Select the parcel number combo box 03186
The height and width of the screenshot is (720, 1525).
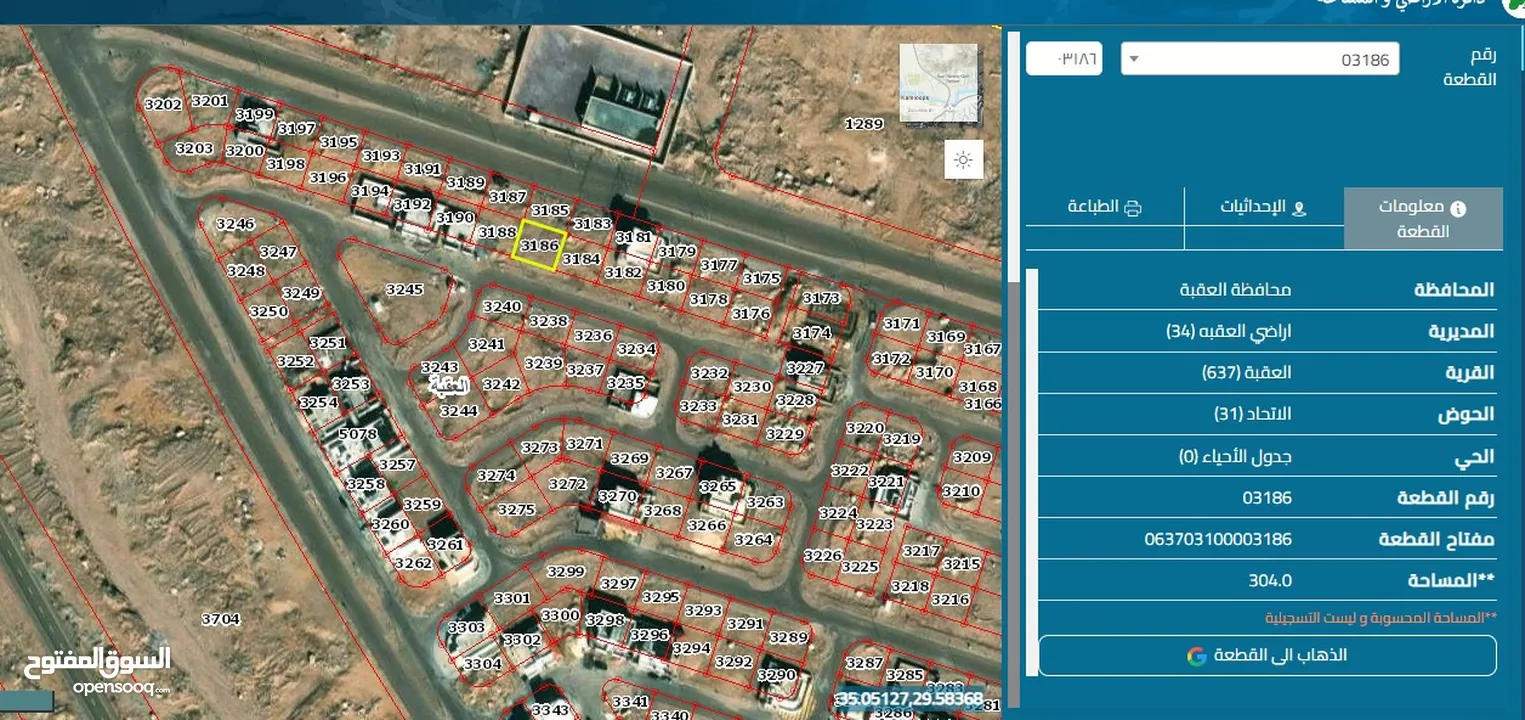[x=1260, y=59]
